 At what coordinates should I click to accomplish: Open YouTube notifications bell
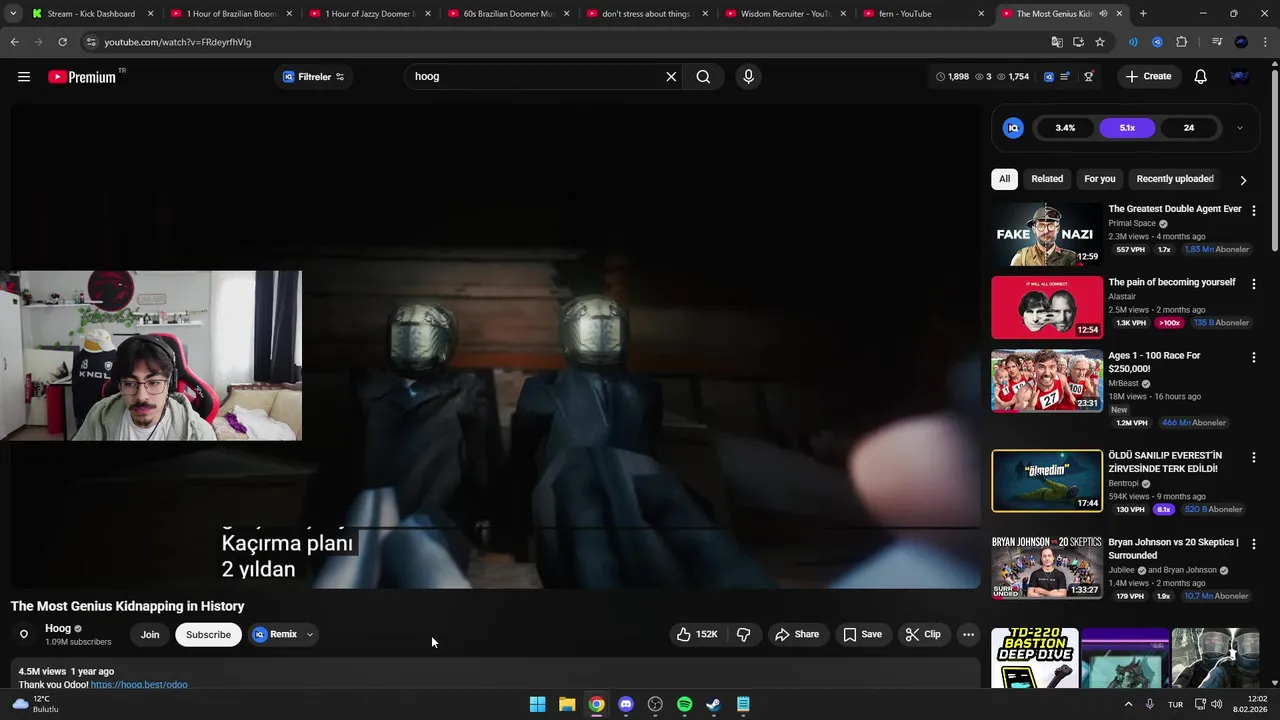click(x=1201, y=77)
